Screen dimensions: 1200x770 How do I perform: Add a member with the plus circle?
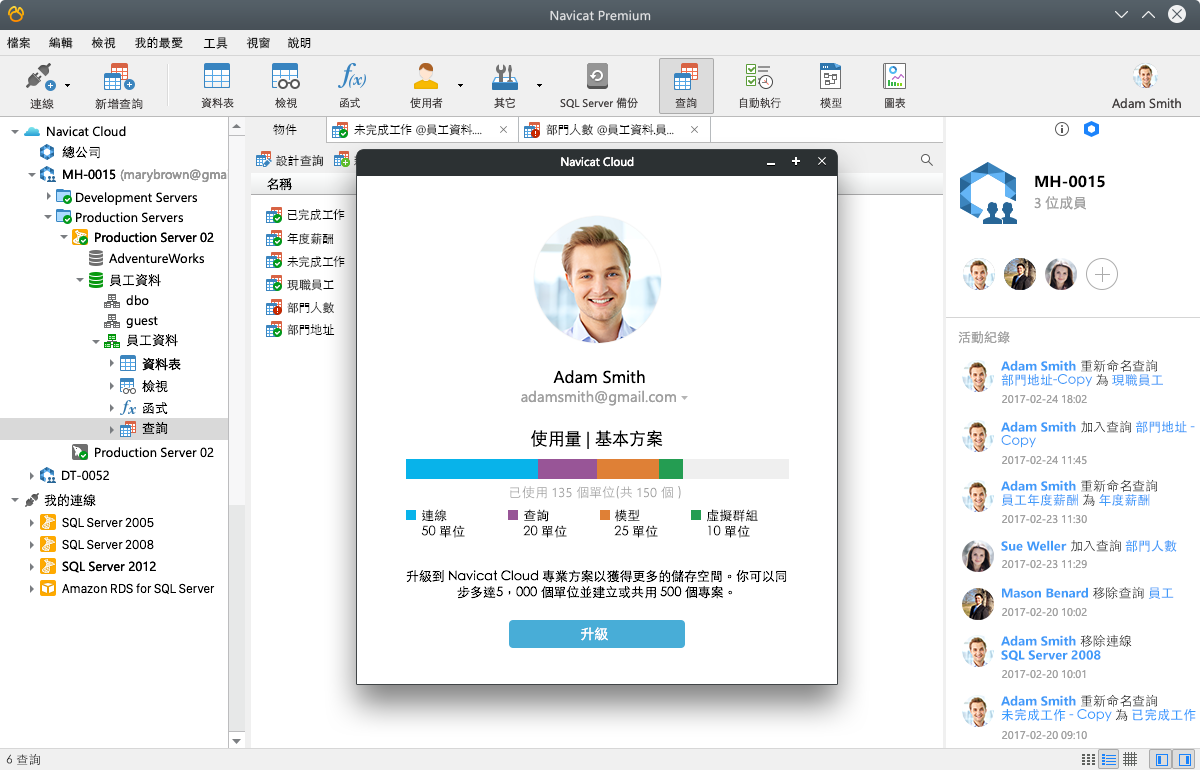click(1102, 274)
